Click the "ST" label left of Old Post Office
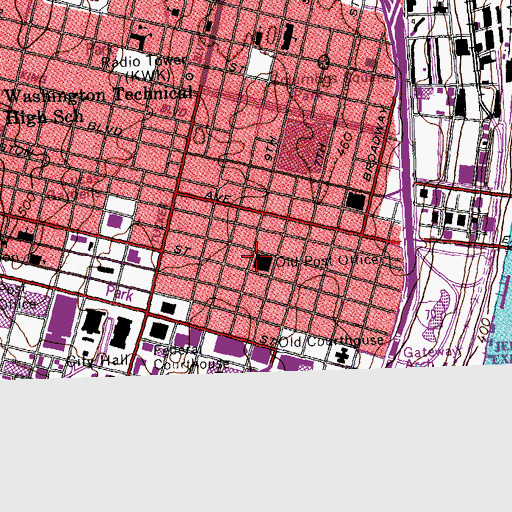 click(182, 250)
